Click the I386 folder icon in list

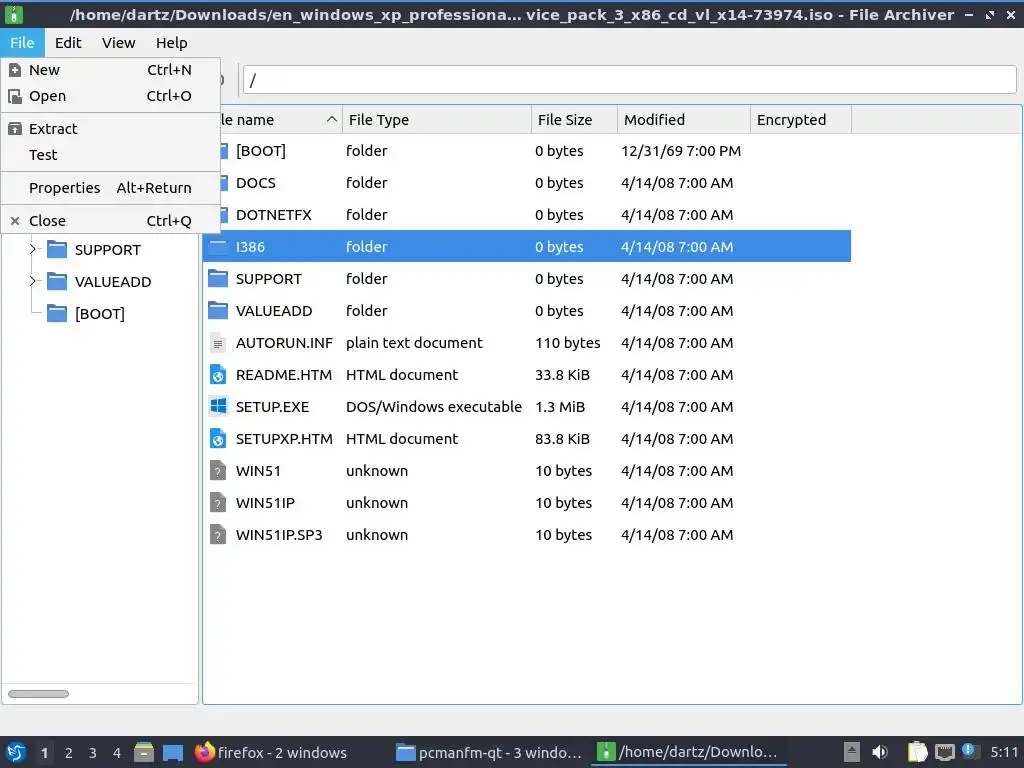tap(217, 247)
